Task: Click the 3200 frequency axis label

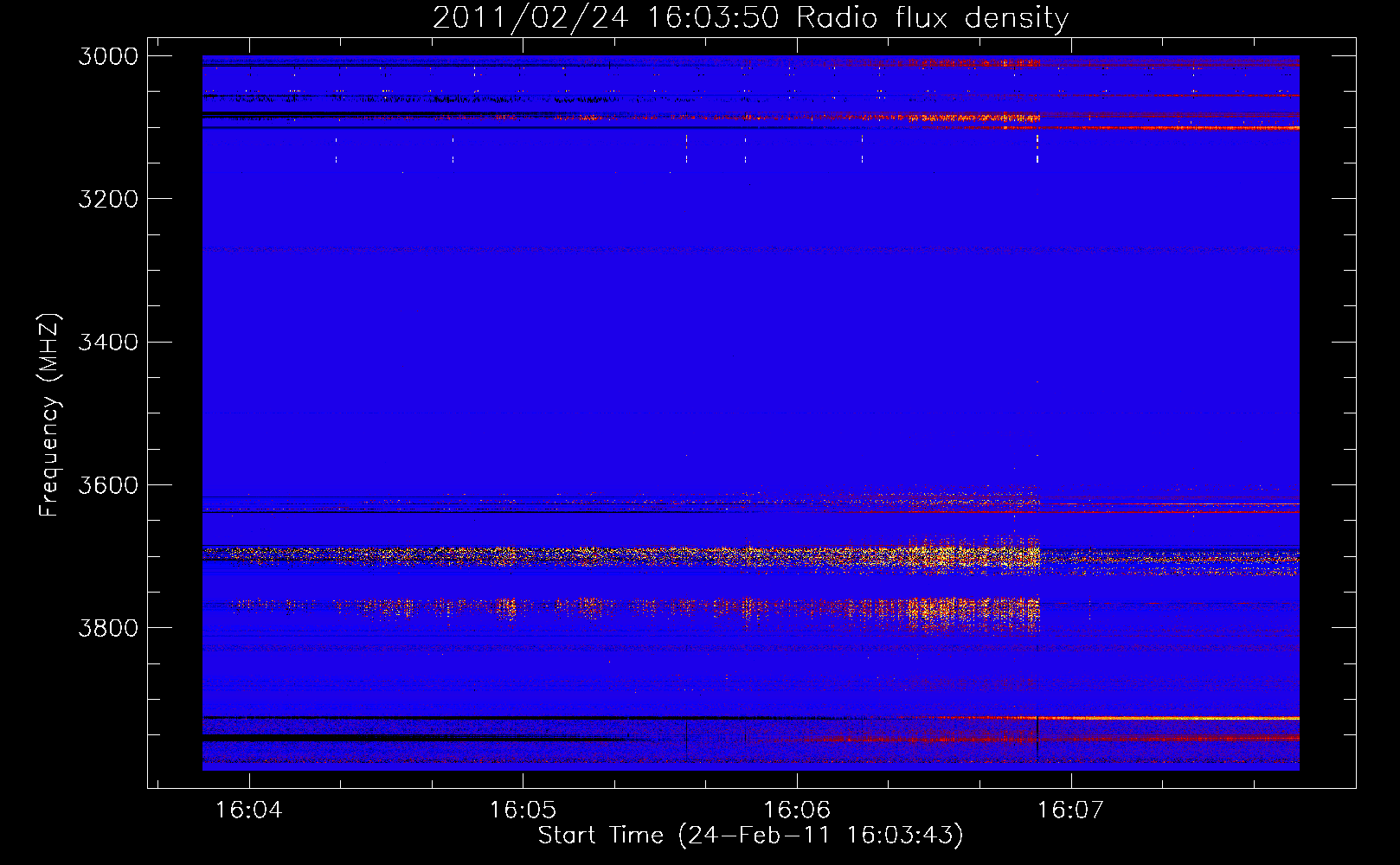Action: coord(108,199)
